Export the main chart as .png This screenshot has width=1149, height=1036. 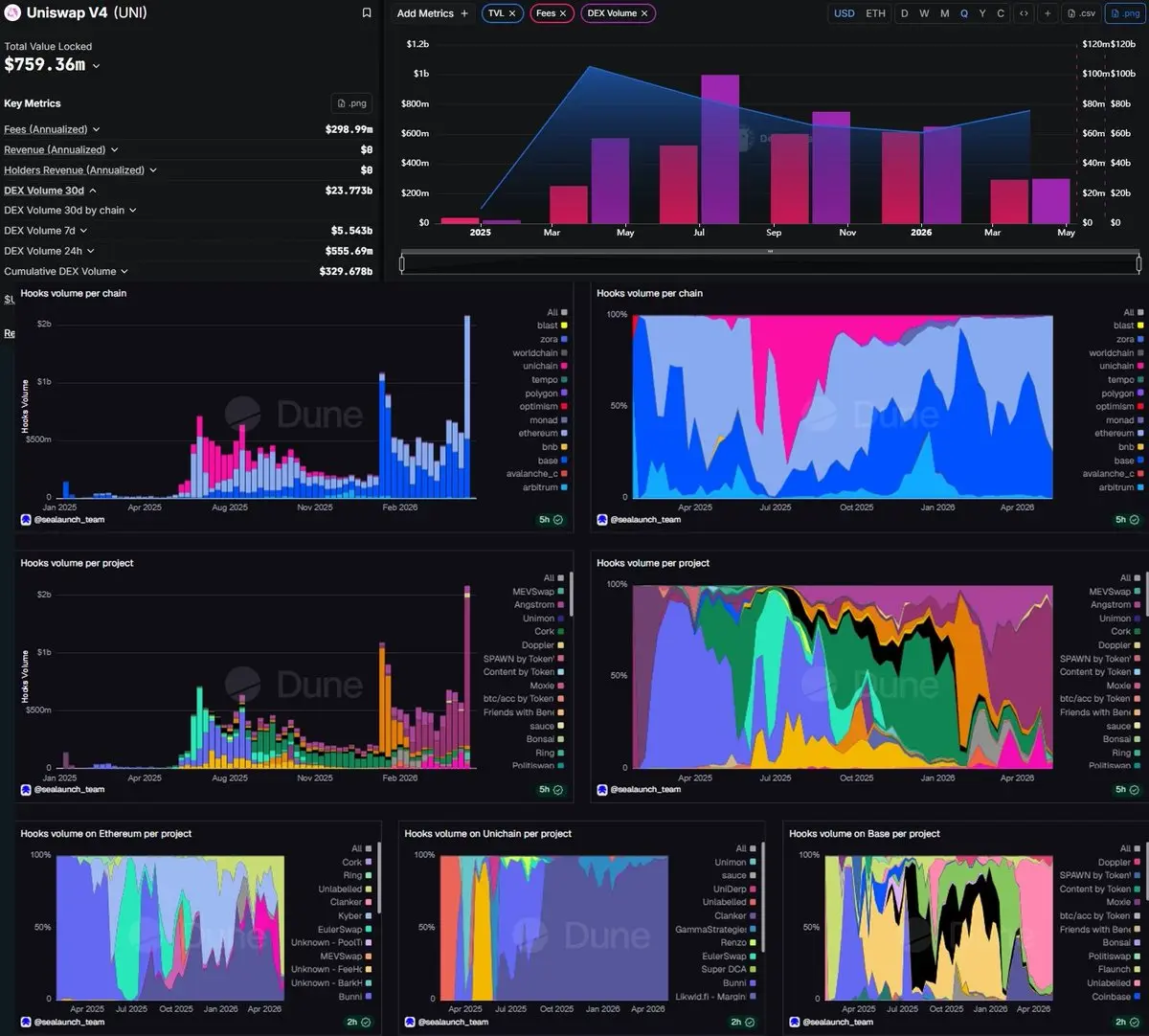1124,13
